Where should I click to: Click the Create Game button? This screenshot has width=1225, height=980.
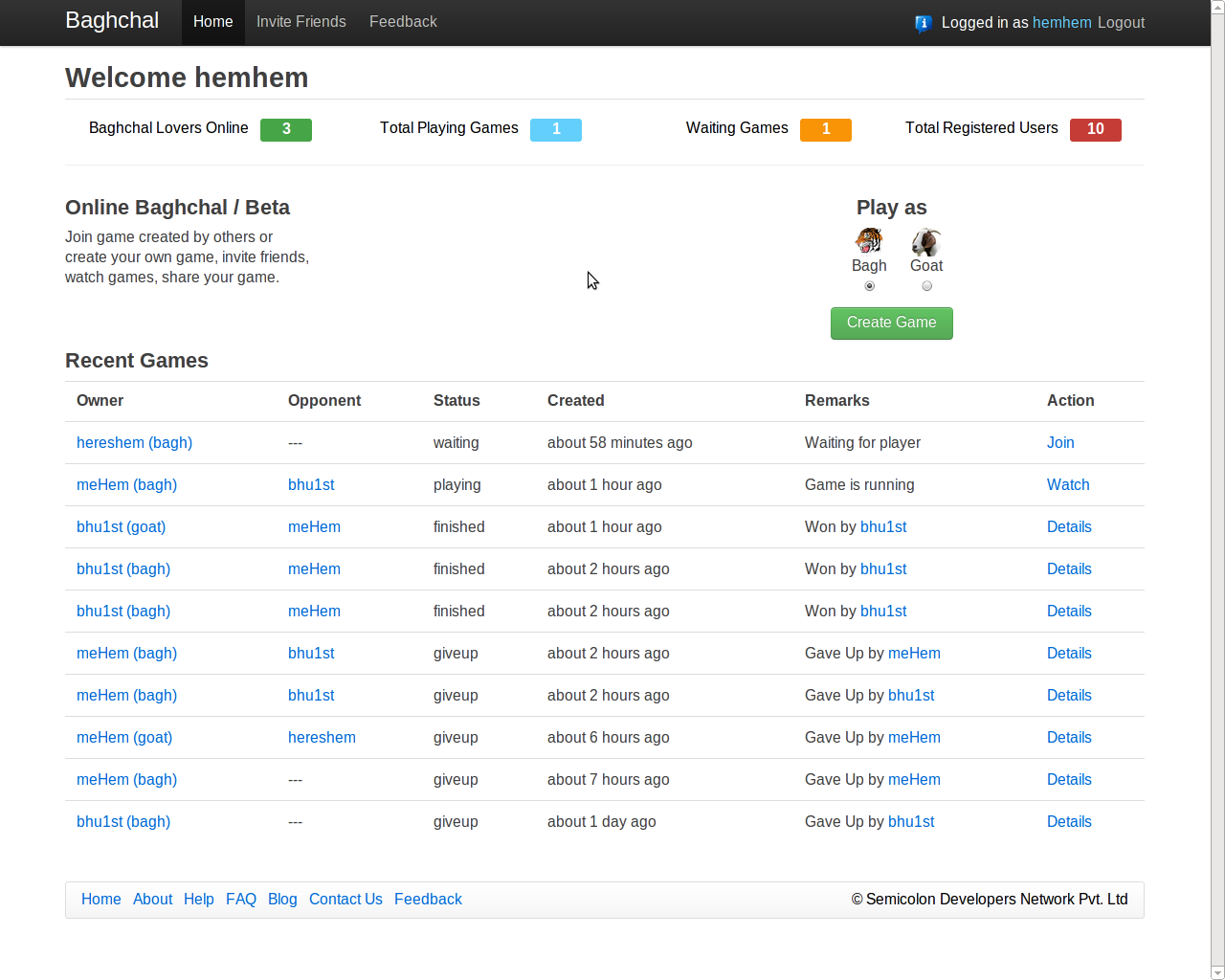click(892, 323)
